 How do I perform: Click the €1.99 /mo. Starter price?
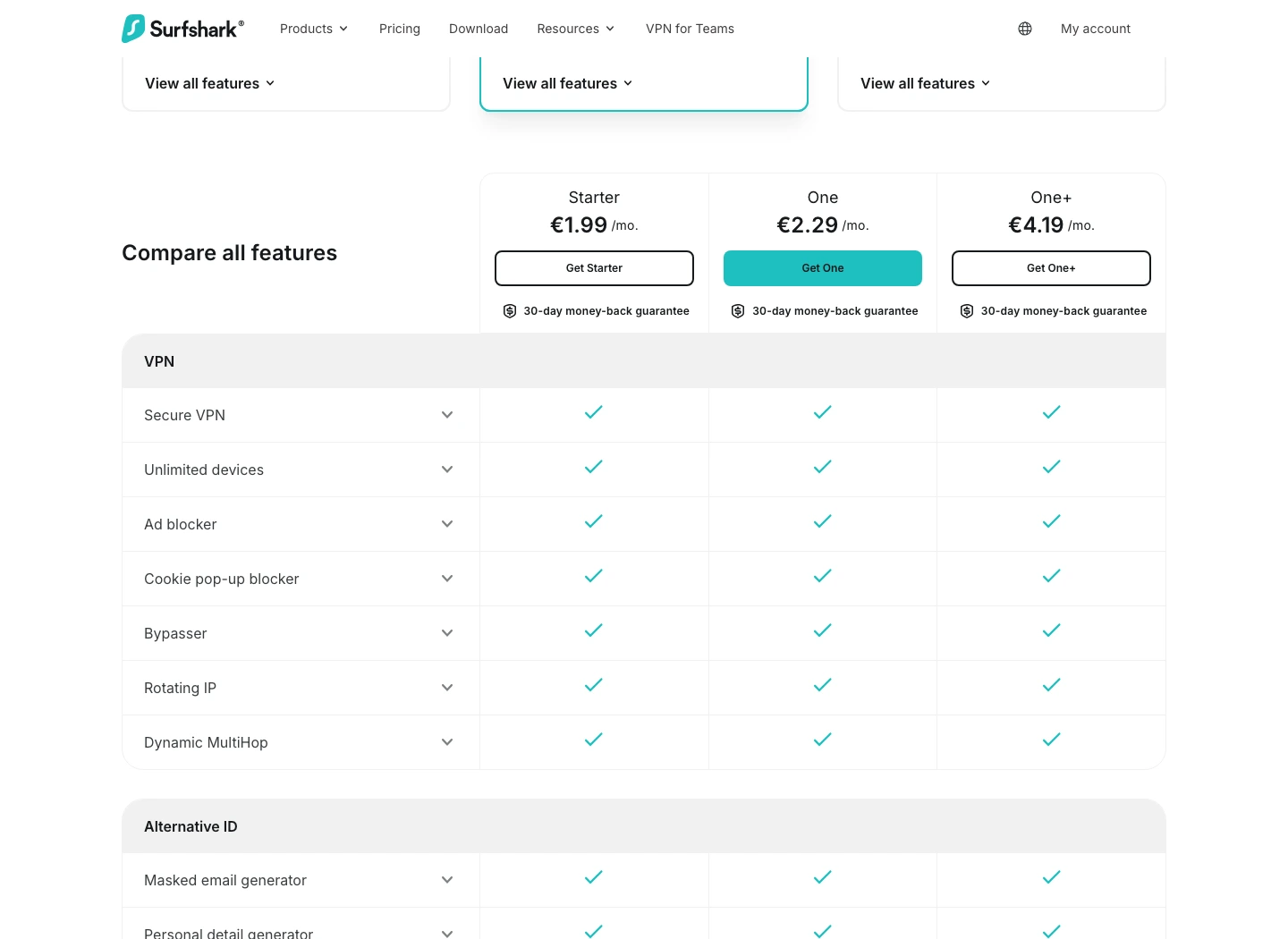[594, 225]
